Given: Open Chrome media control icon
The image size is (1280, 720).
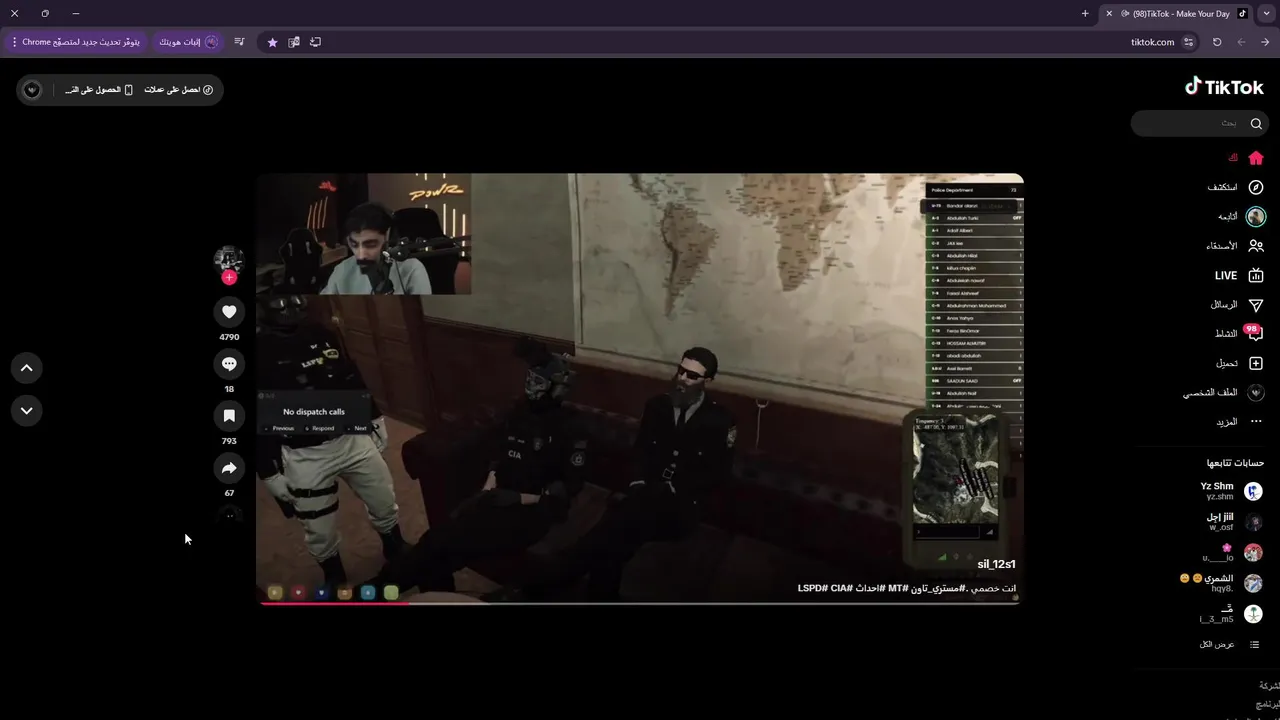Looking at the screenshot, I should pos(239,42).
